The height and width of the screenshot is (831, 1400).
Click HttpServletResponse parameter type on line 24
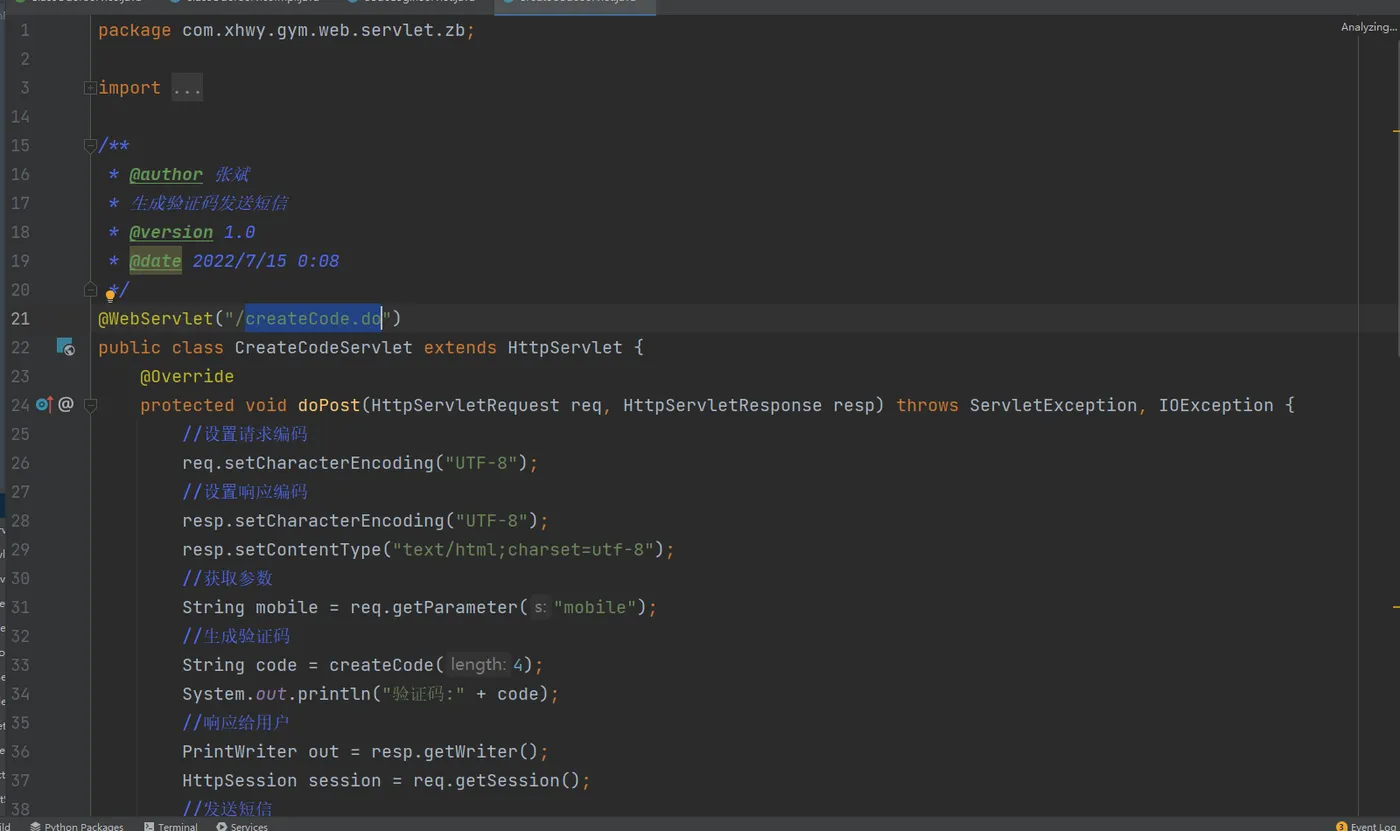[x=723, y=406]
